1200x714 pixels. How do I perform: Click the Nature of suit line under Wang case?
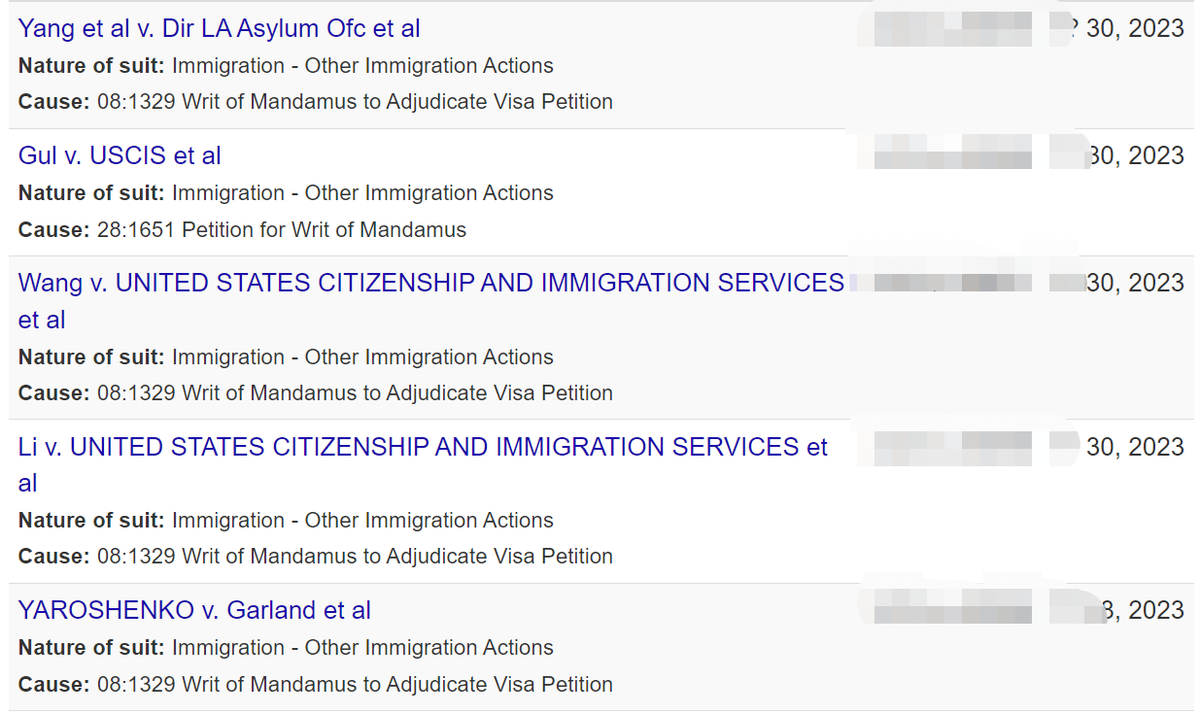click(286, 357)
